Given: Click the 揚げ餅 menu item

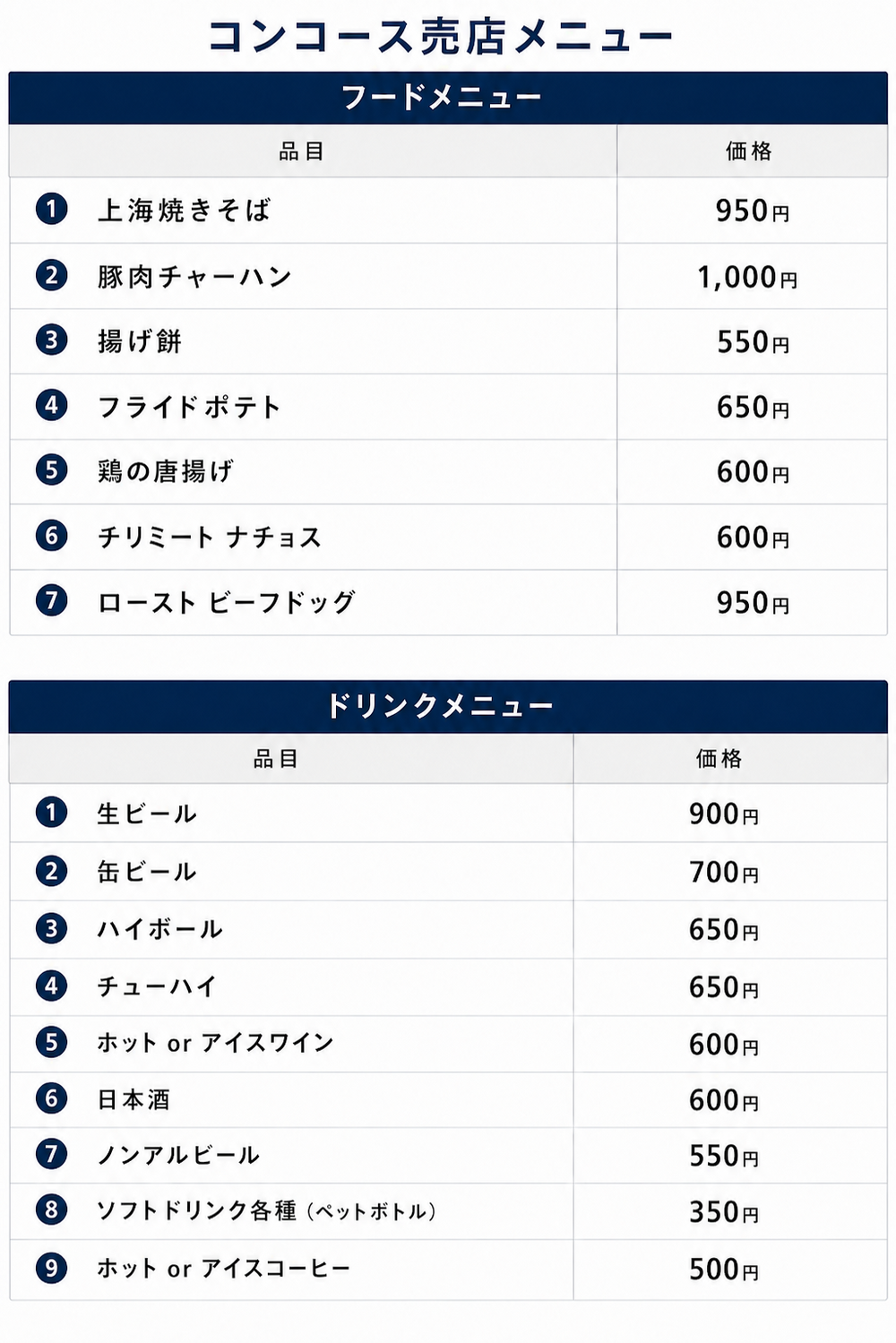Looking at the screenshot, I should pos(140,341).
